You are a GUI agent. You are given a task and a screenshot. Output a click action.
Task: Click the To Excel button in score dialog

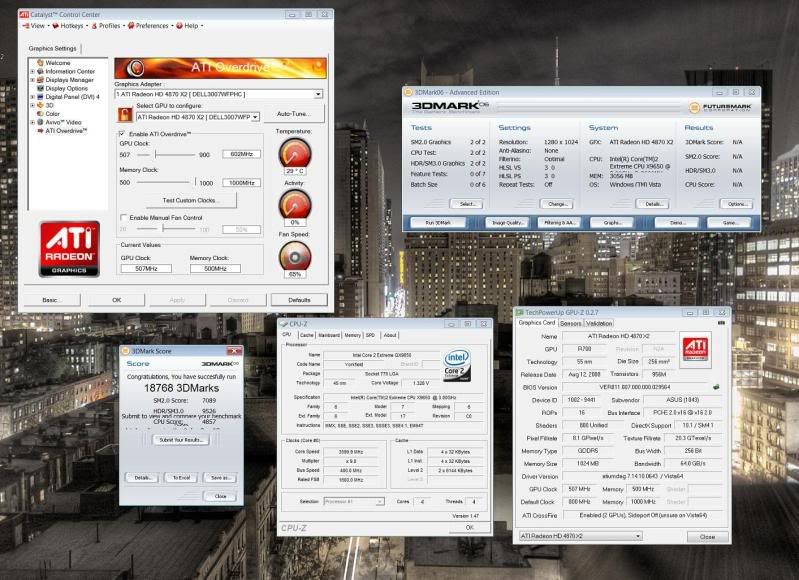point(181,478)
